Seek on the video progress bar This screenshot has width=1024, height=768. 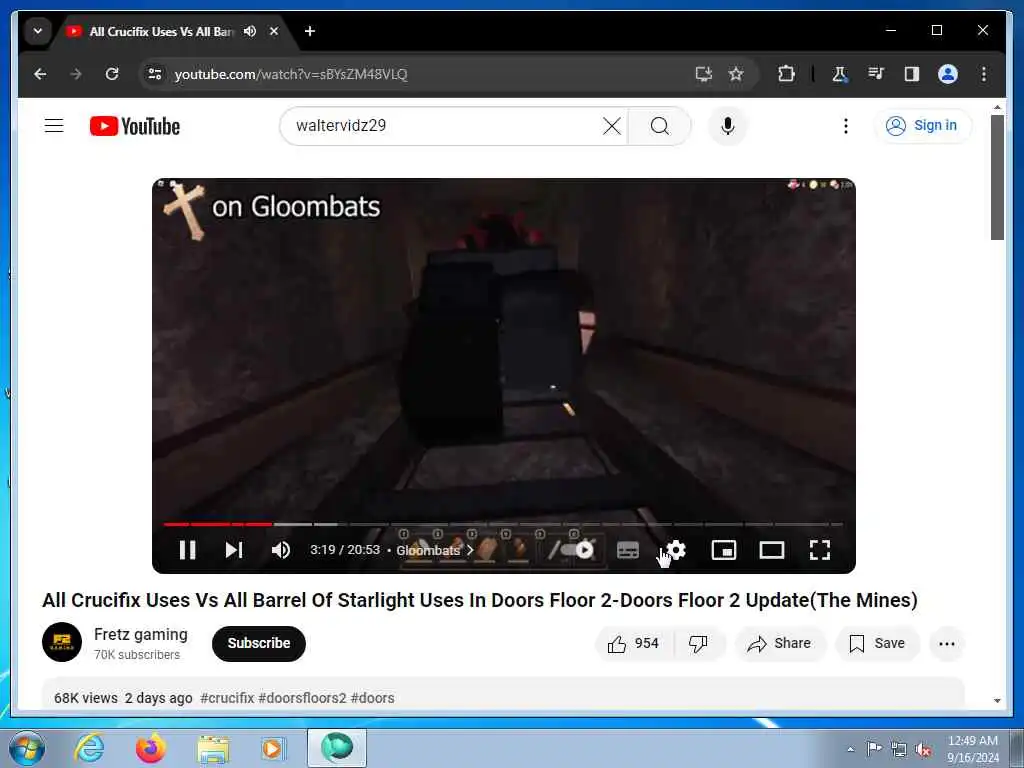503,524
